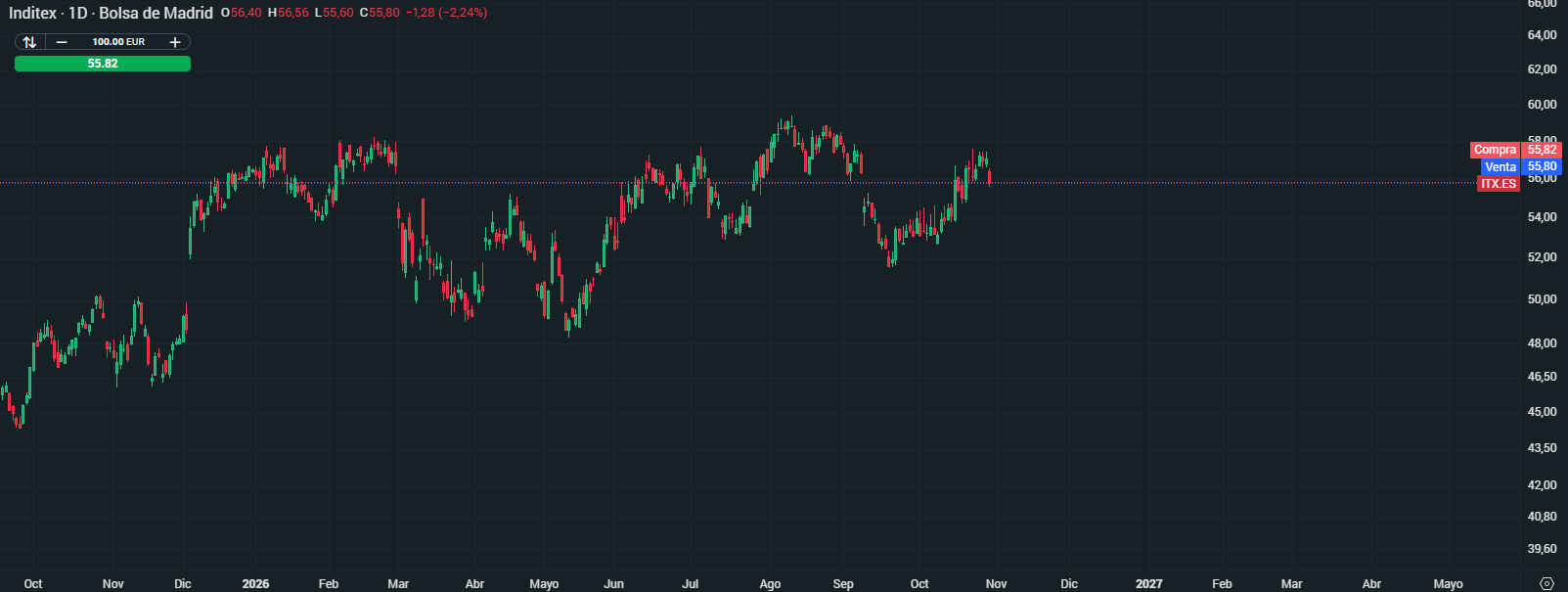Click the open value O56,40

pos(242,13)
